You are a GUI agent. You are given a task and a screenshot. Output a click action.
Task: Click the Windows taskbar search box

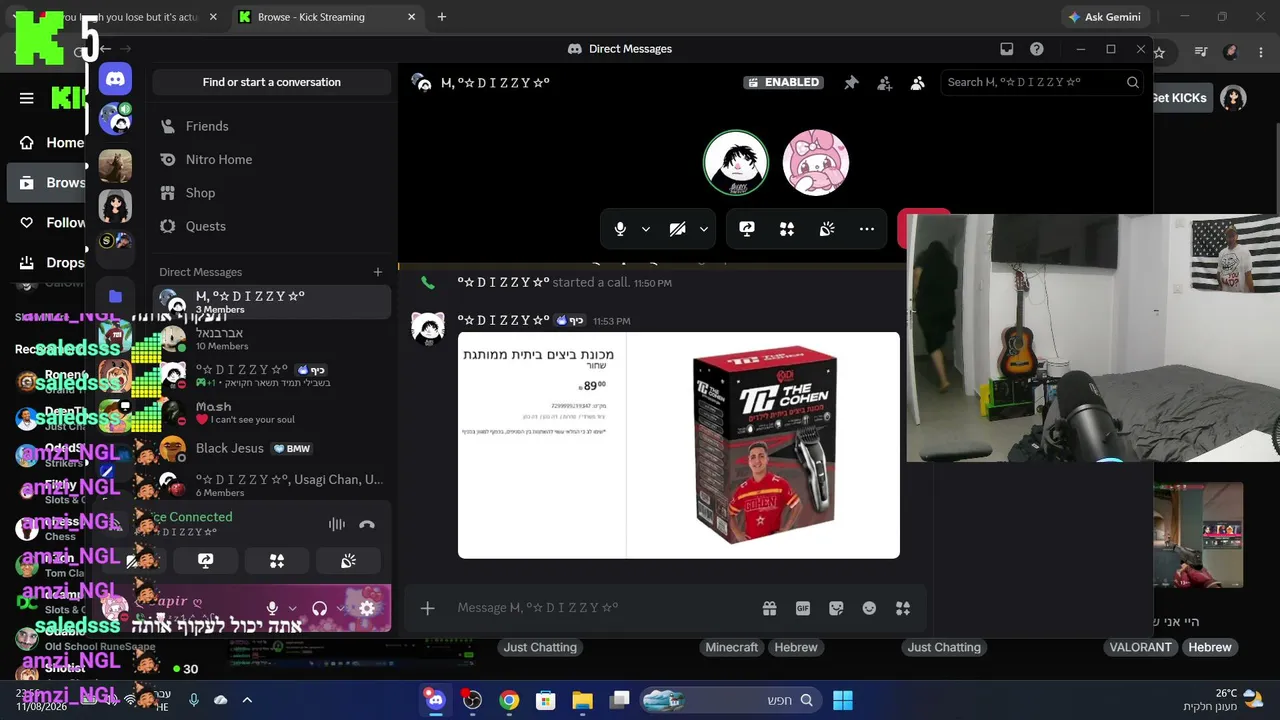730,700
